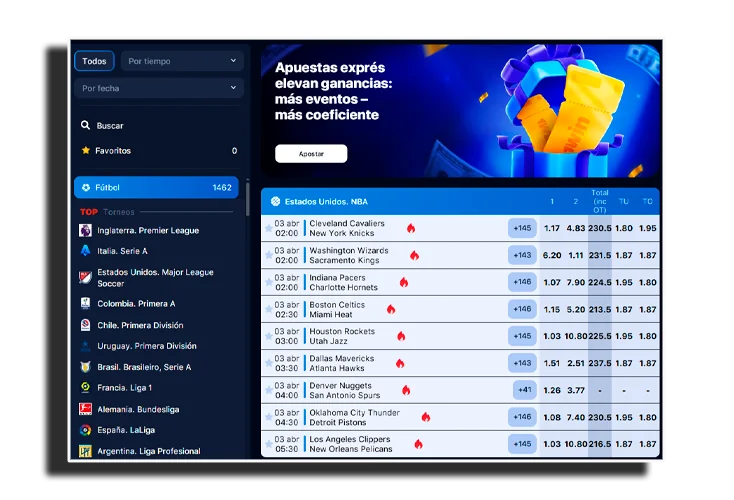Screen dimensions: 734x500
Task: Select the Todos filter tab
Action: pos(94,61)
